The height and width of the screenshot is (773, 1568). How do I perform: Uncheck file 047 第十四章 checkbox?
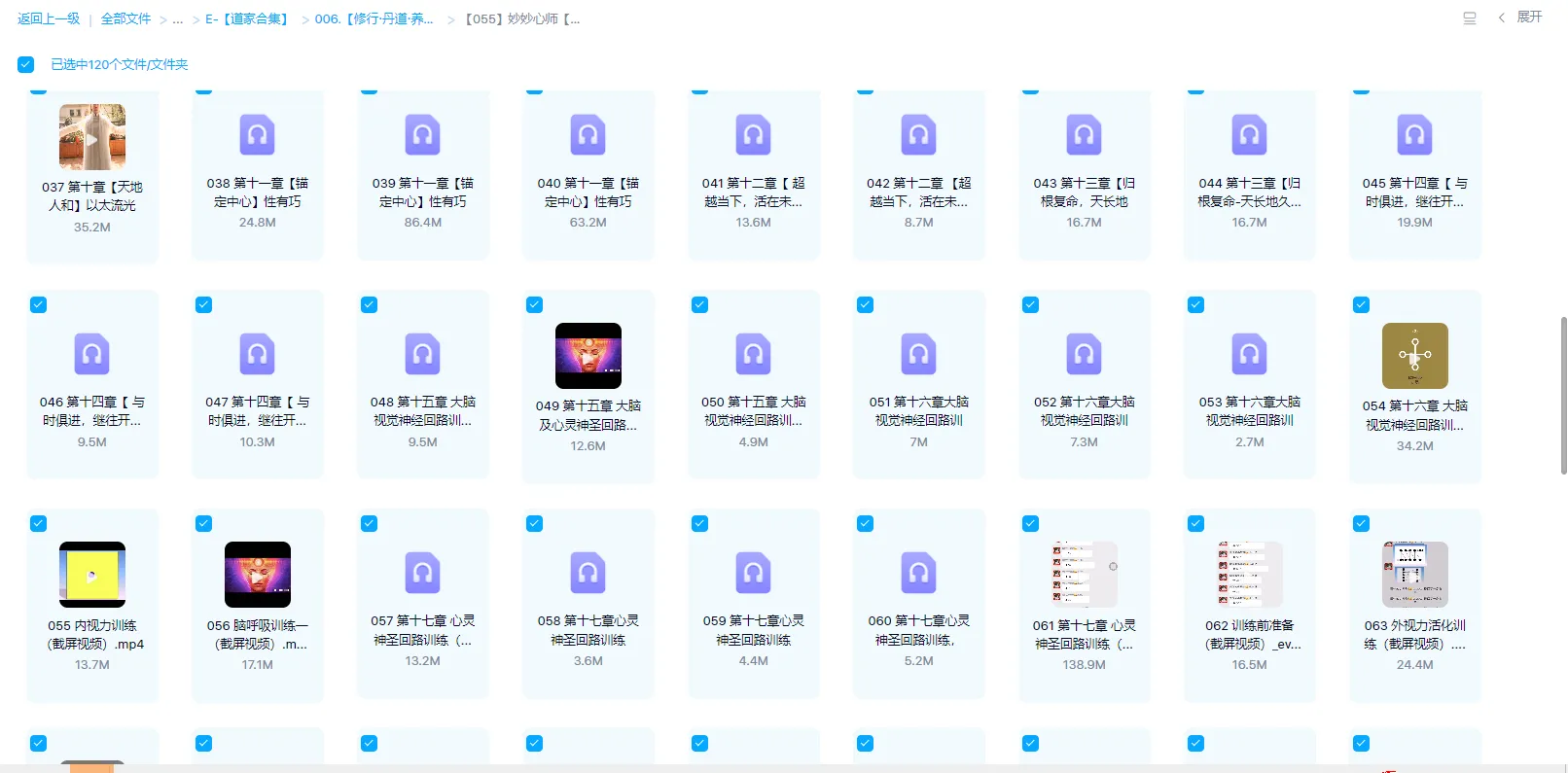203,304
